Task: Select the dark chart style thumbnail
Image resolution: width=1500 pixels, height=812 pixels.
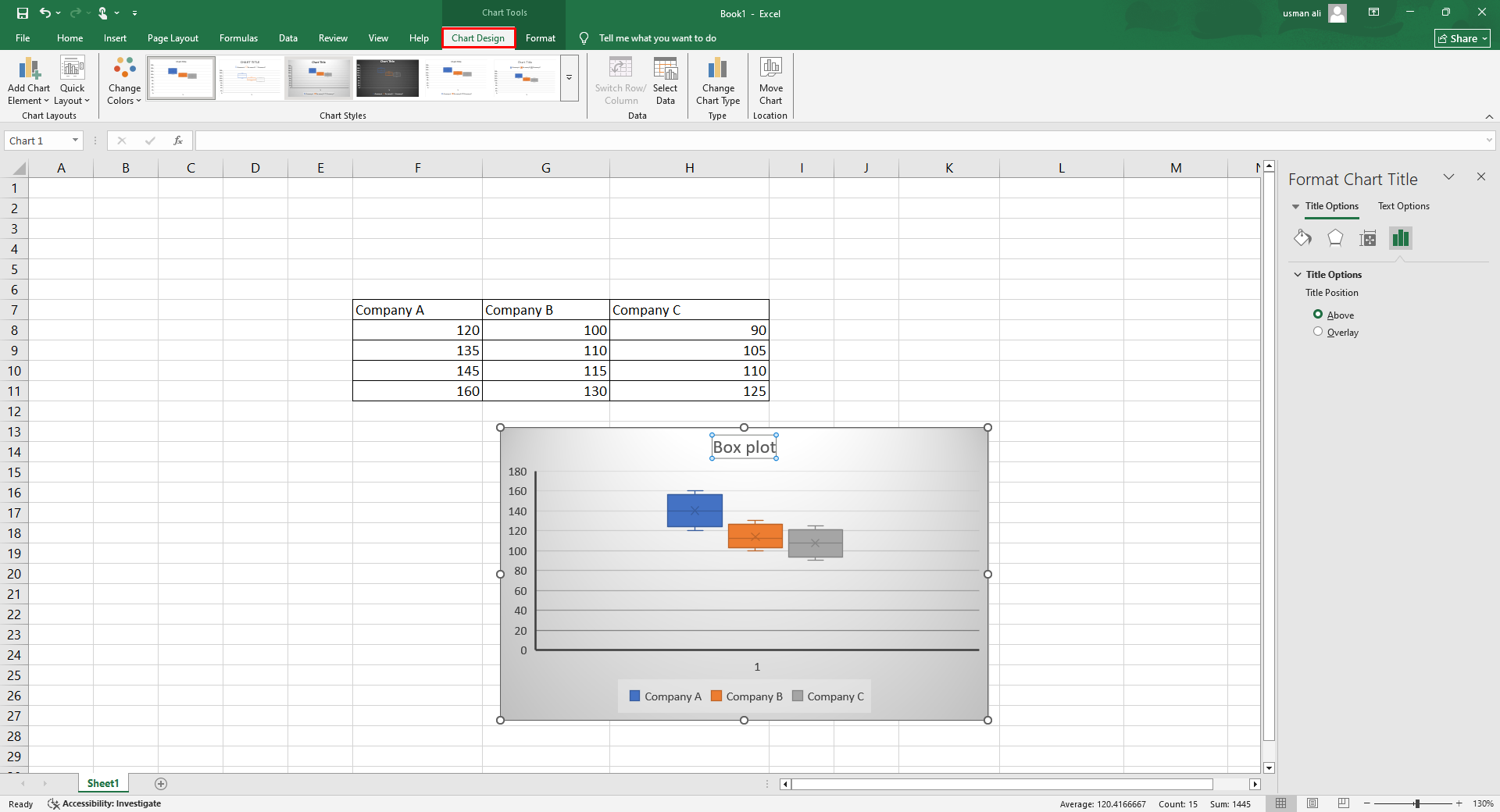Action: [387, 78]
